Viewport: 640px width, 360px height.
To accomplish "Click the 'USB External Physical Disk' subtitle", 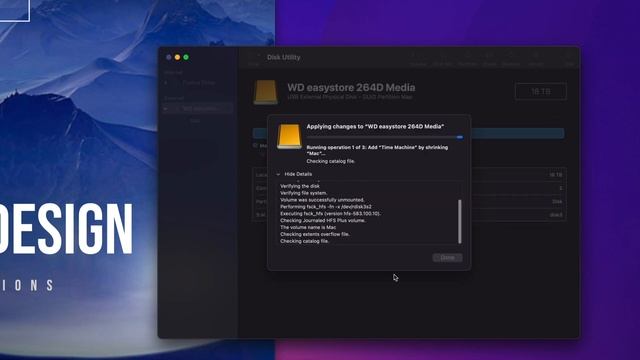I will (x=350, y=97).
